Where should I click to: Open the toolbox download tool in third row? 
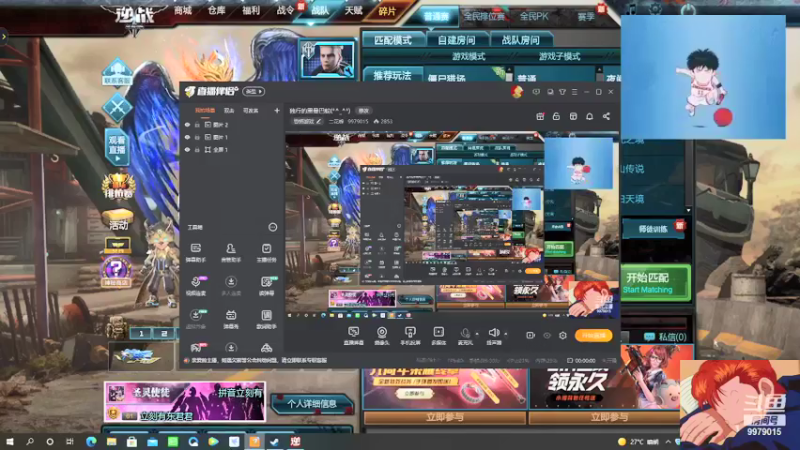pyautogui.click(x=196, y=319)
